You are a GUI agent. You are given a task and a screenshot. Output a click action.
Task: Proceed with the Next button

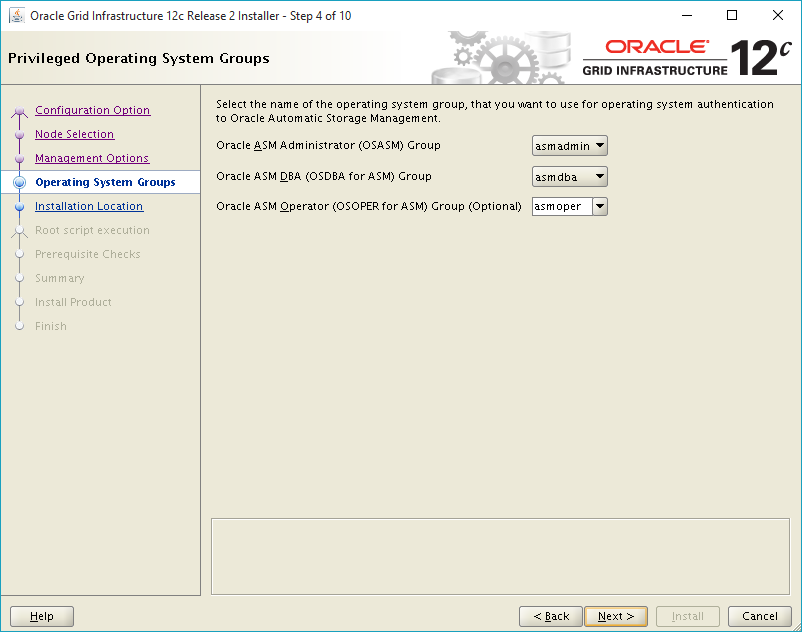[616, 616]
